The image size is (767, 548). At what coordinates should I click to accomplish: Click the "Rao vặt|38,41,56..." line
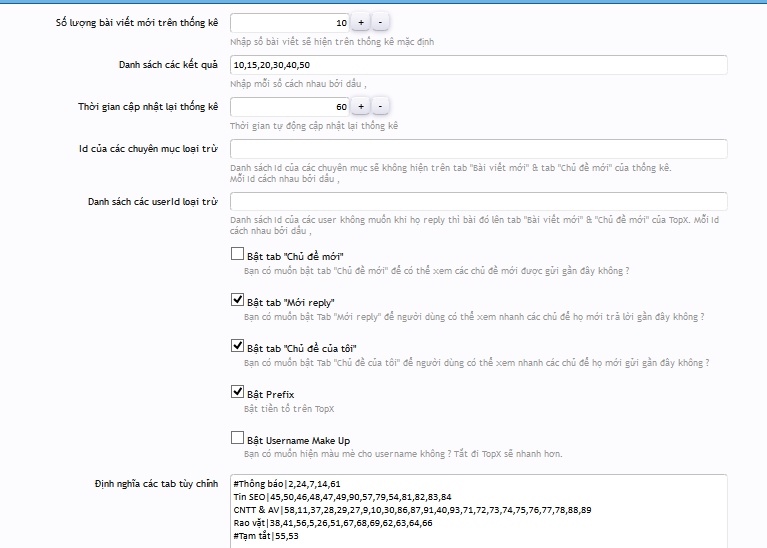tap(333, 523)
